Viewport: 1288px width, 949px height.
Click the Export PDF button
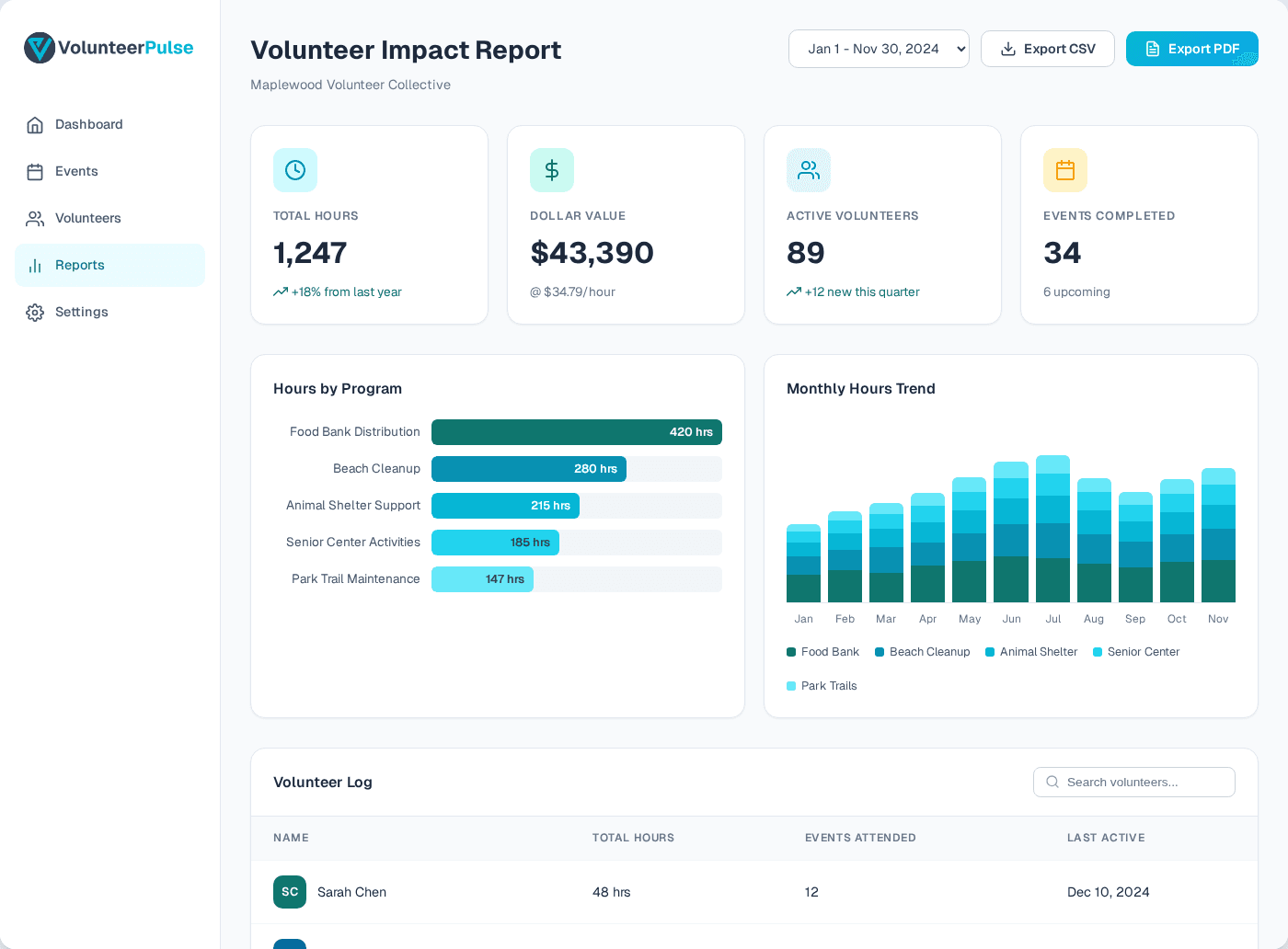pyautogui.click(x=1192, y=49)
